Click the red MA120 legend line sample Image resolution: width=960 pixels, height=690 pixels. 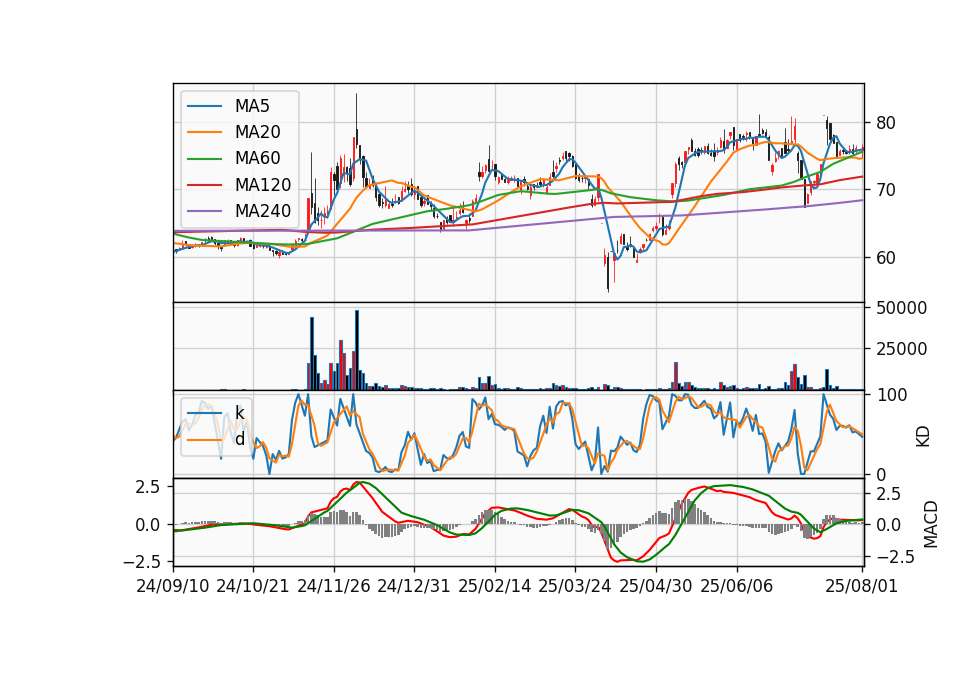point(204,185)
